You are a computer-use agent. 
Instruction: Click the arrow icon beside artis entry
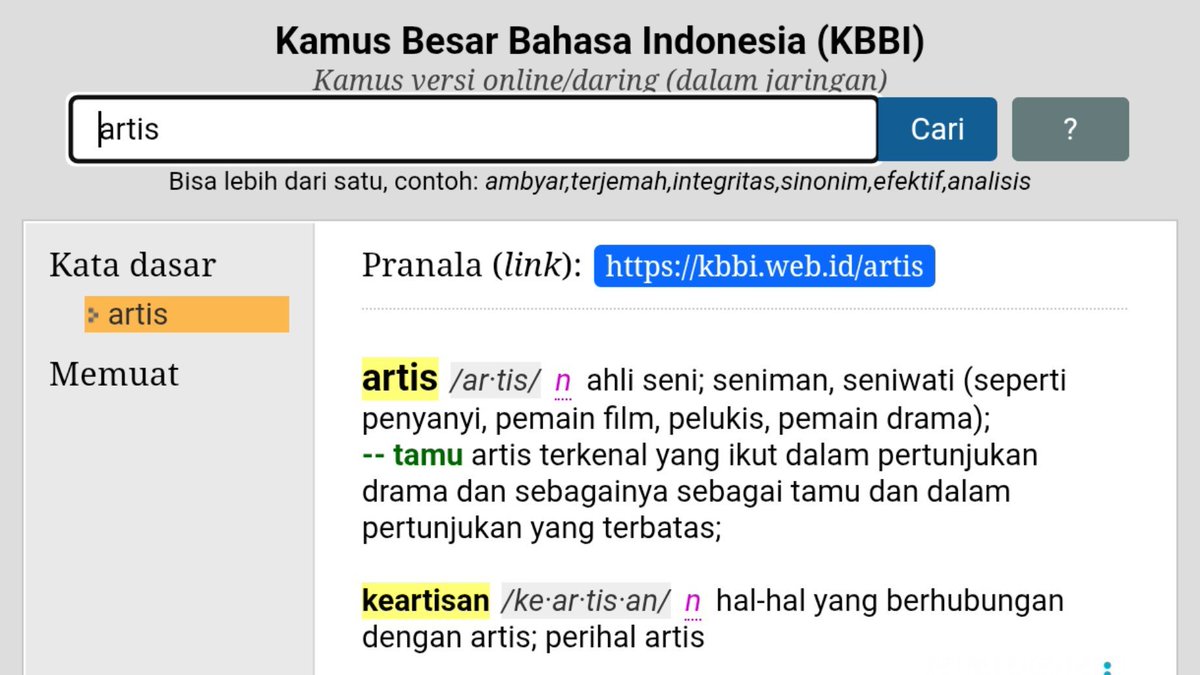[94, 315]
